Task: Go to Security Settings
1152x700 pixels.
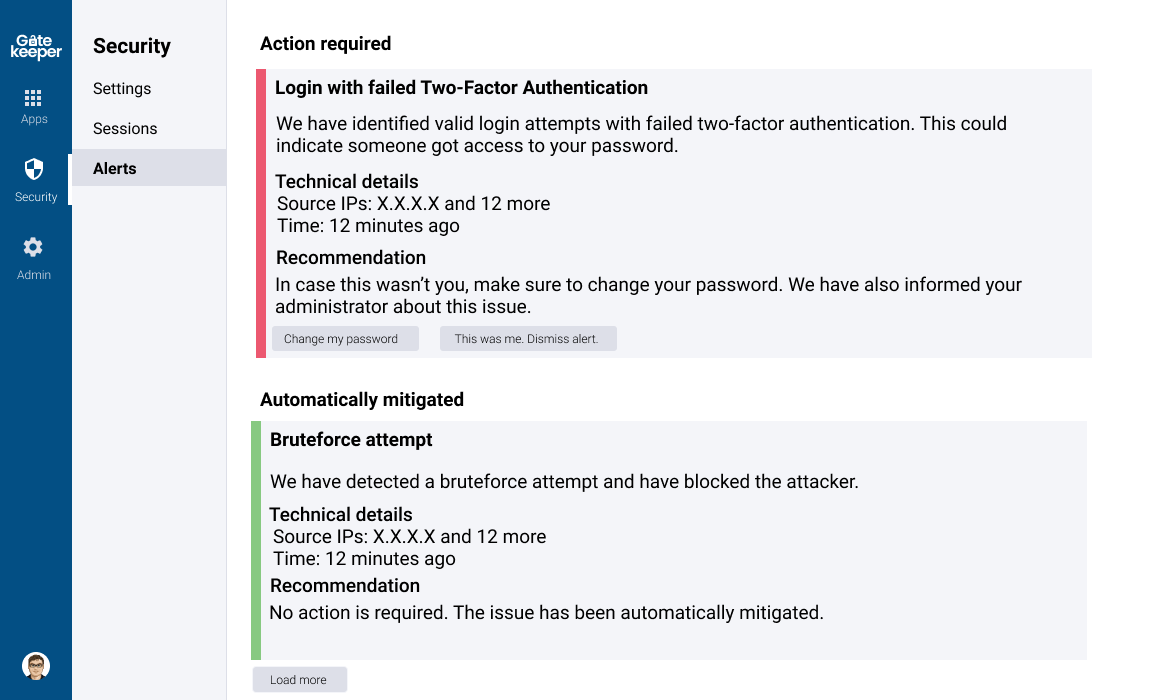Action: 122,89
